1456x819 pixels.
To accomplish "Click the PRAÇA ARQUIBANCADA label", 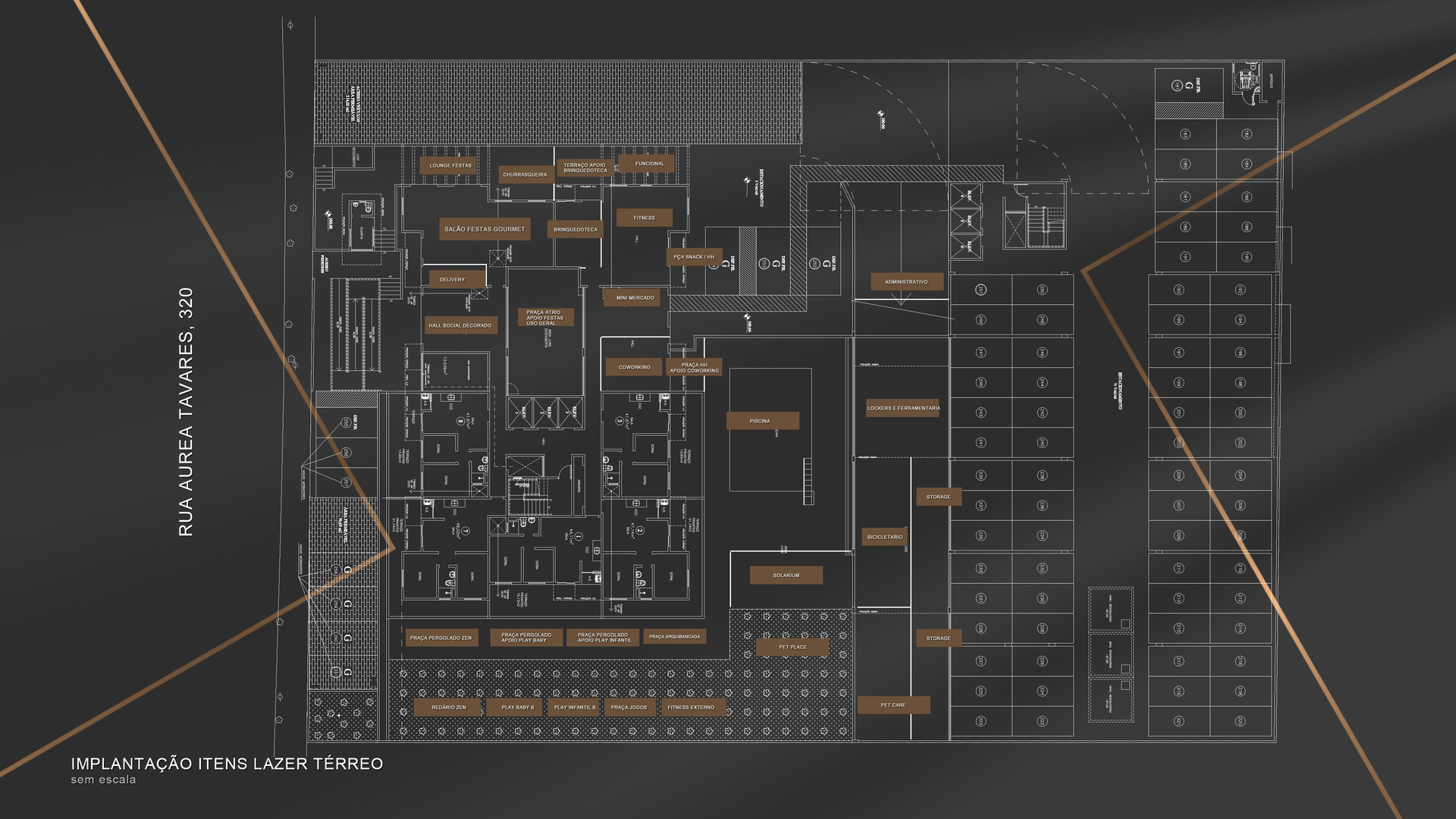I will pyautogui.click(x=676, y=637).
